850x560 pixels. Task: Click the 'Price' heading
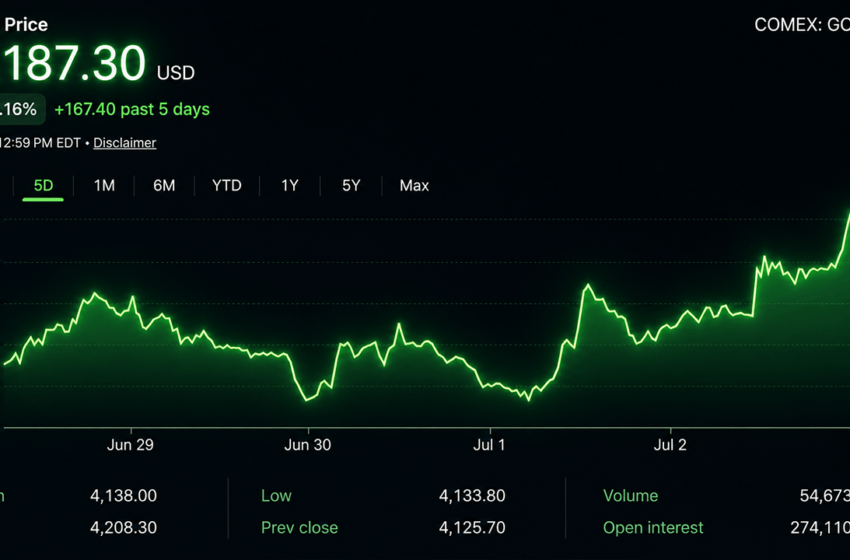25,24
